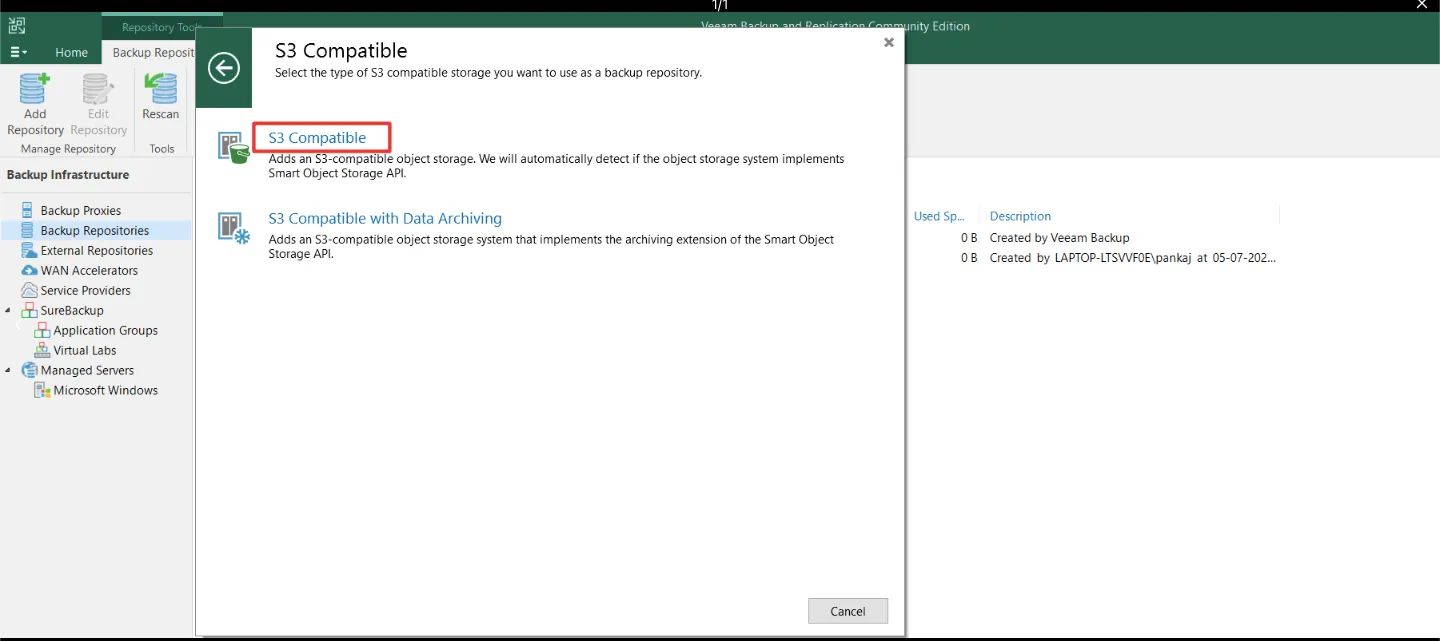1440x641 pixels.
Task: Collapse the Managed Servers tree node
Action: coord(8,370)
